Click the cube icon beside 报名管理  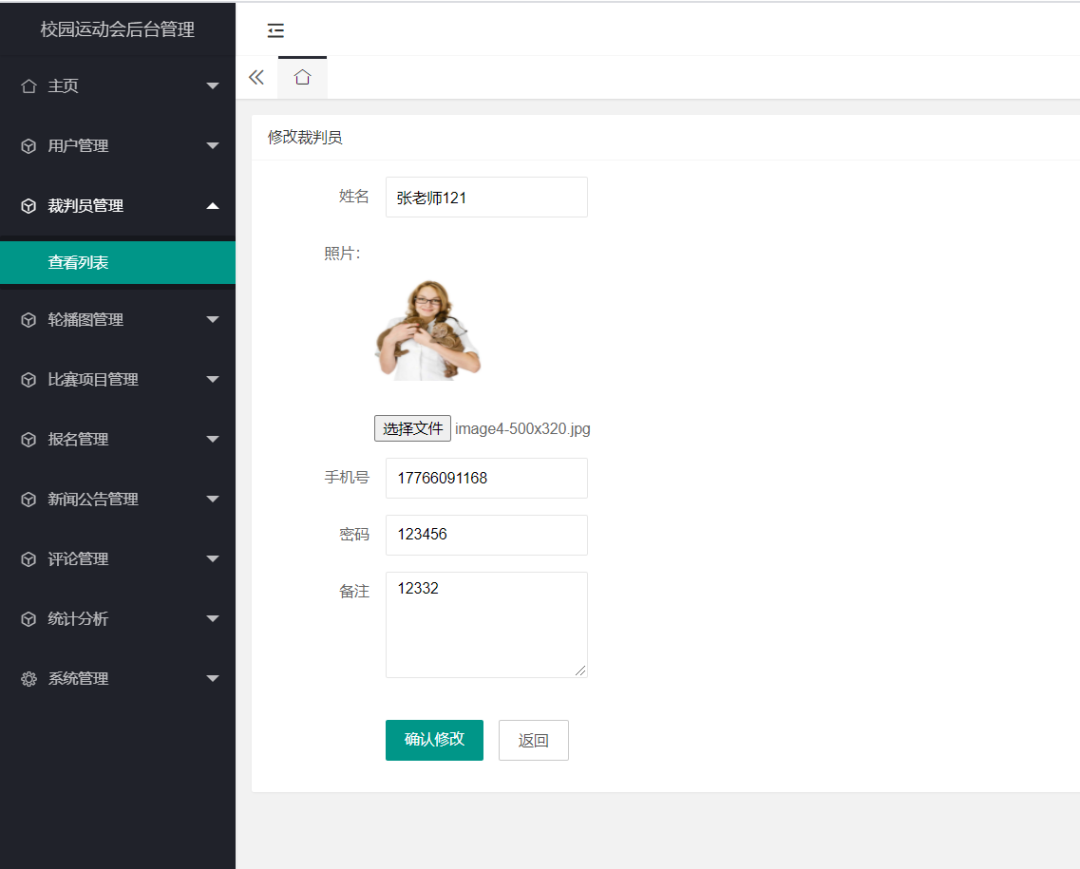[x=28, y=440]
